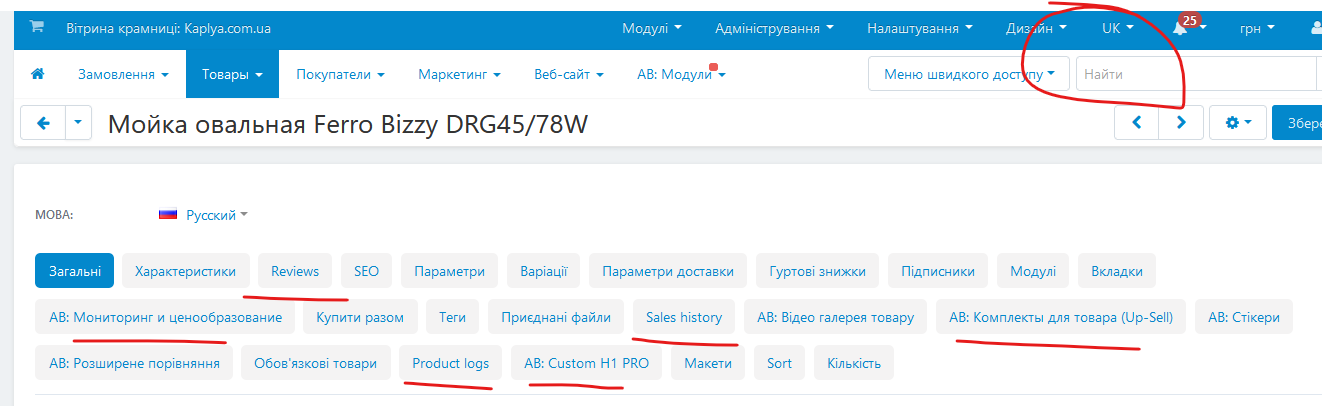Go to next product chevron
The height and width of the screenshot is (406, 1322).
tap(1180, 123)
